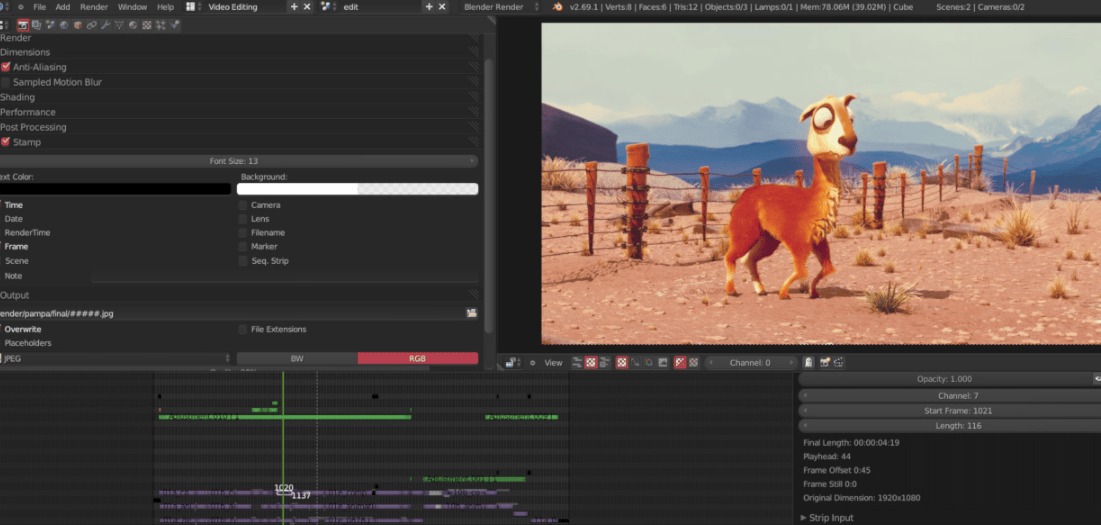The height and width of the screenshot is (525, 1101).
Task: Select Chroma Vectorscope display mode icon
Action: [x=649, y=363]
